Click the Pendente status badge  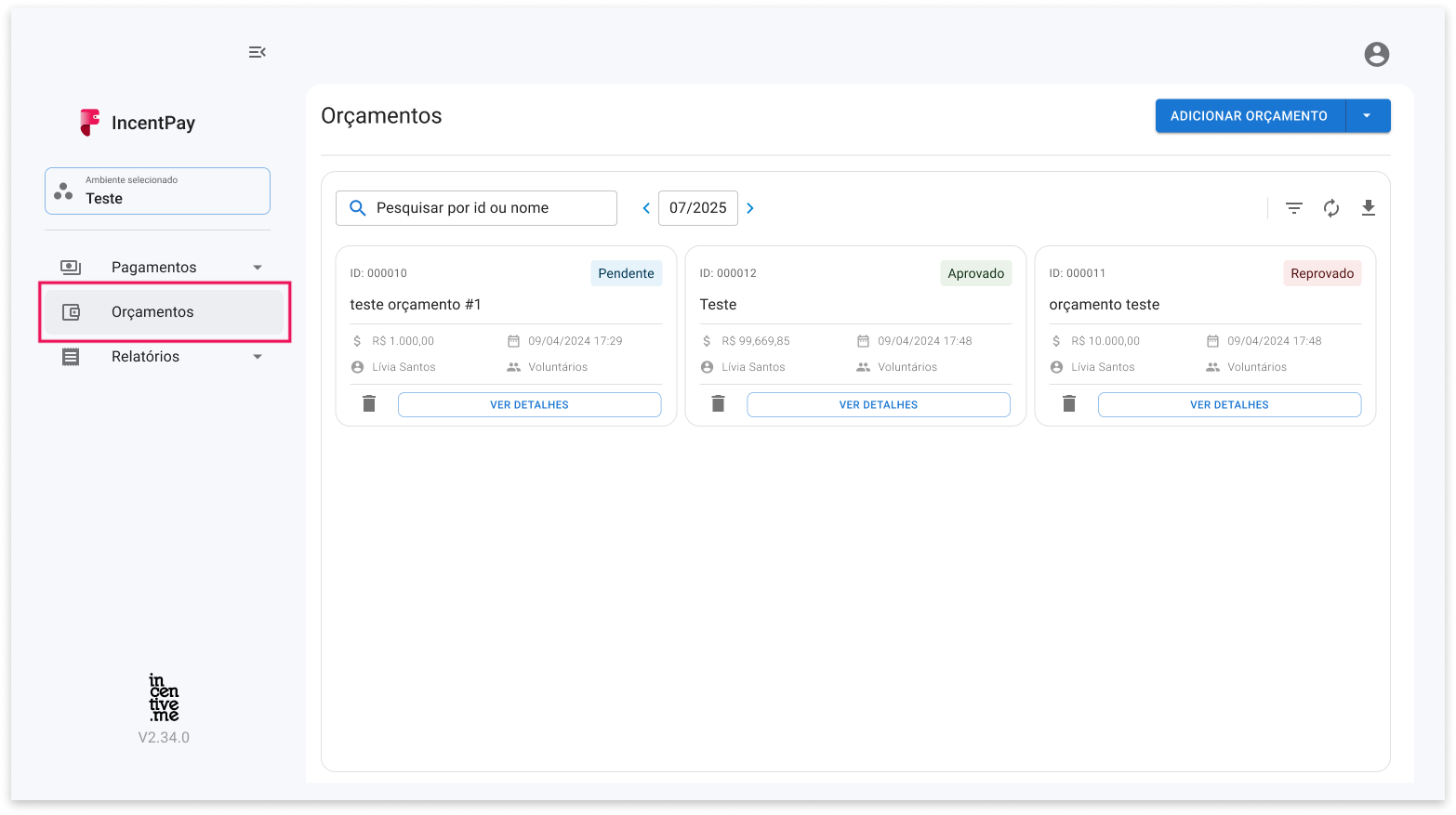[627, 273]
